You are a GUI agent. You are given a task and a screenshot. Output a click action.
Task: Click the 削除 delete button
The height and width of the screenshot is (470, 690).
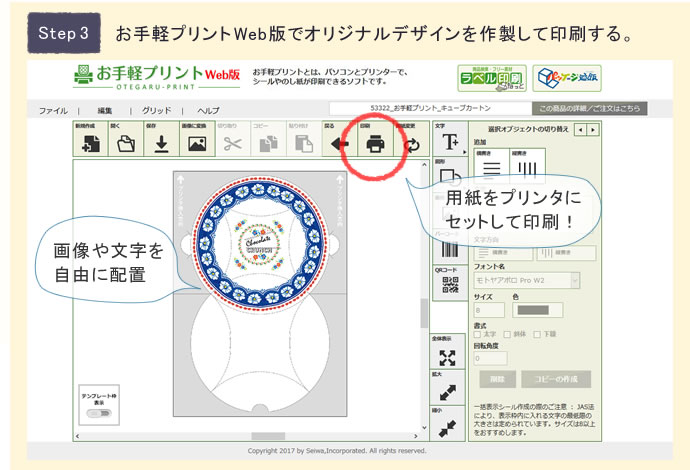pos(497,379)
